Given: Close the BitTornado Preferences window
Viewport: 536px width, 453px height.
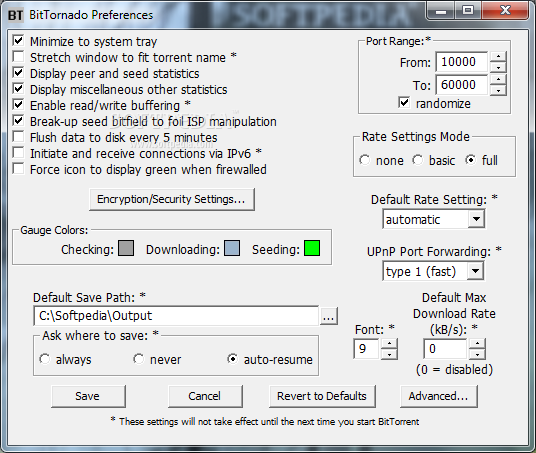Looking at the screenshot, I should click(505, 11).
